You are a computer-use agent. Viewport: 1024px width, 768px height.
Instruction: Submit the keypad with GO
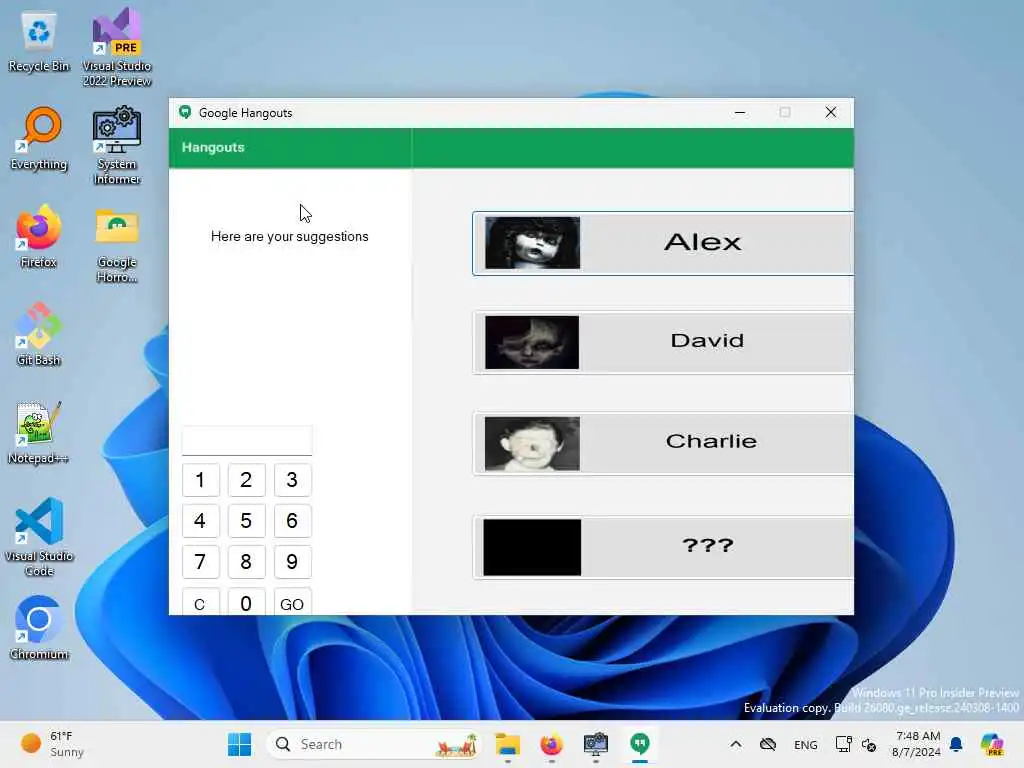click(x=292, y=602)
